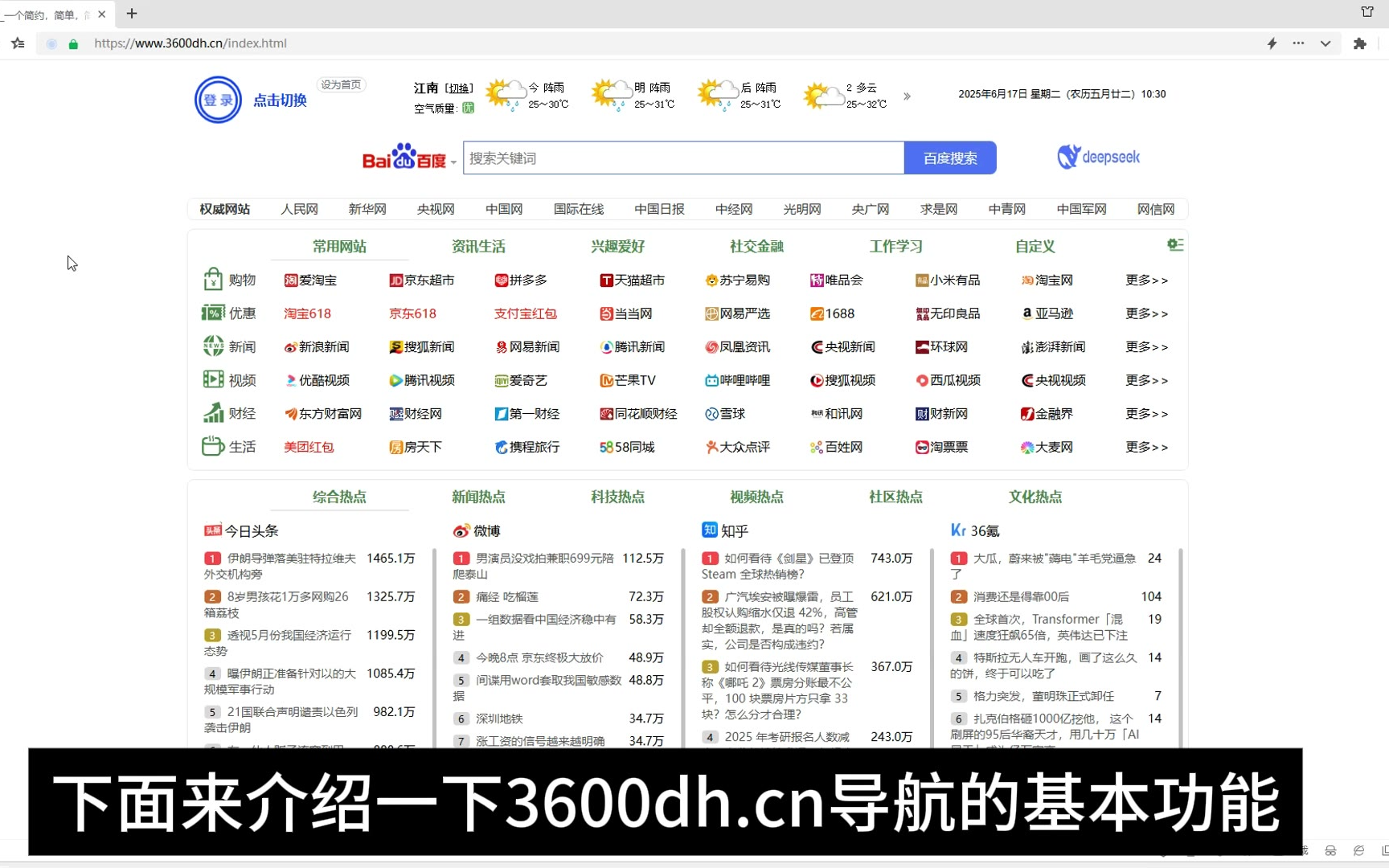Viewport: 1389px width, 868px height.
Task: Show more weather days with the » arrow
Action: [x=907, y=96]
